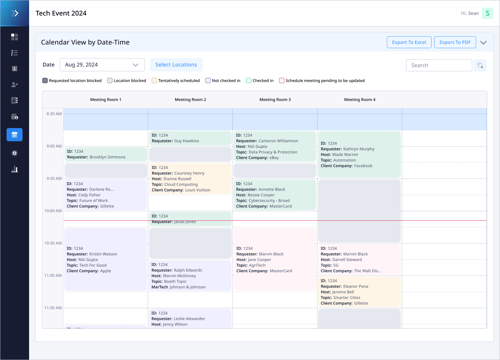The height and width of the screenshot is (360, 500).
Task: Open Kristin Watson Tech For Good meeting
Action: [x=106, y=260]
